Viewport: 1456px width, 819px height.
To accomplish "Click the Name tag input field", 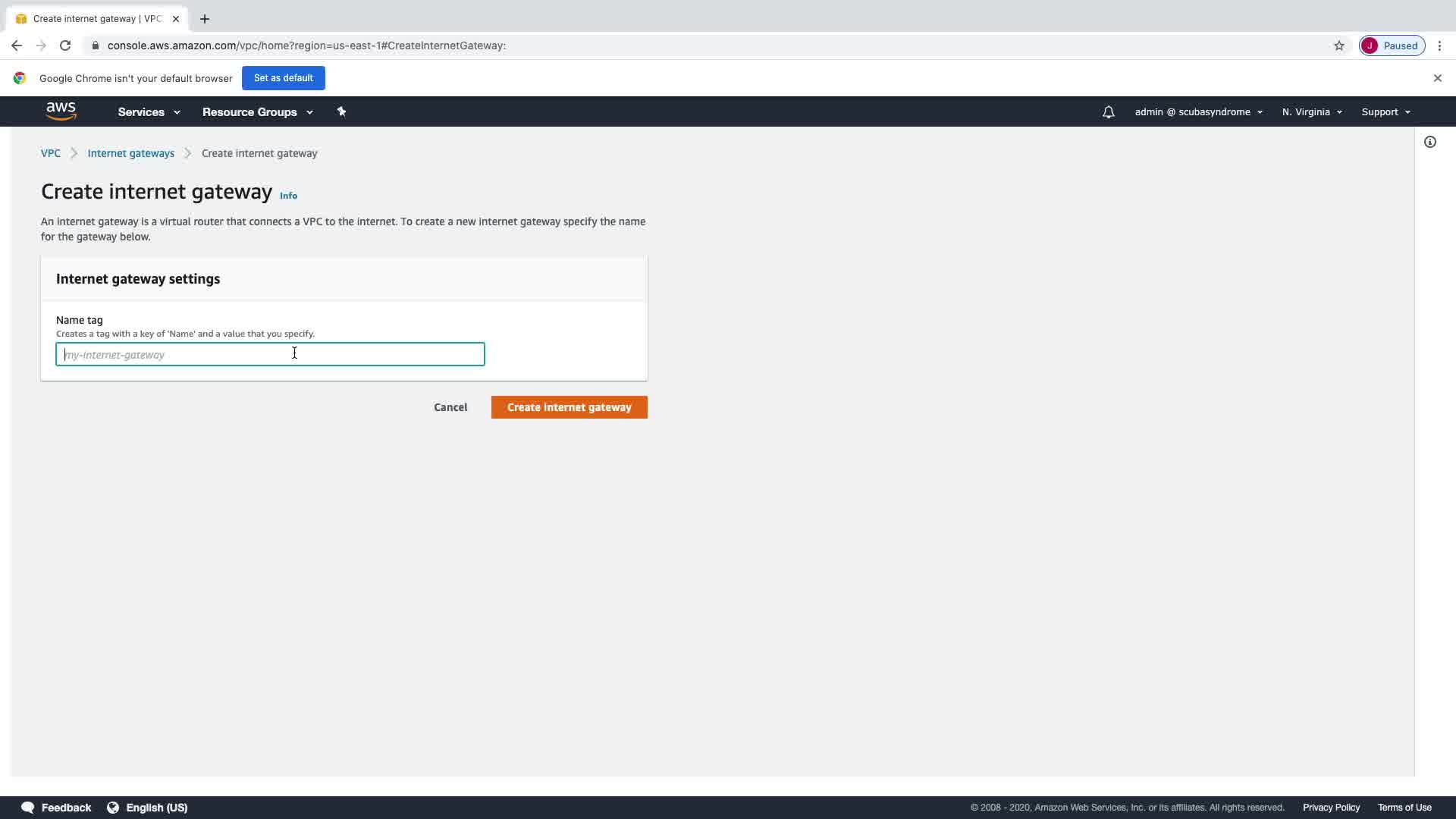I will point(270,354).
